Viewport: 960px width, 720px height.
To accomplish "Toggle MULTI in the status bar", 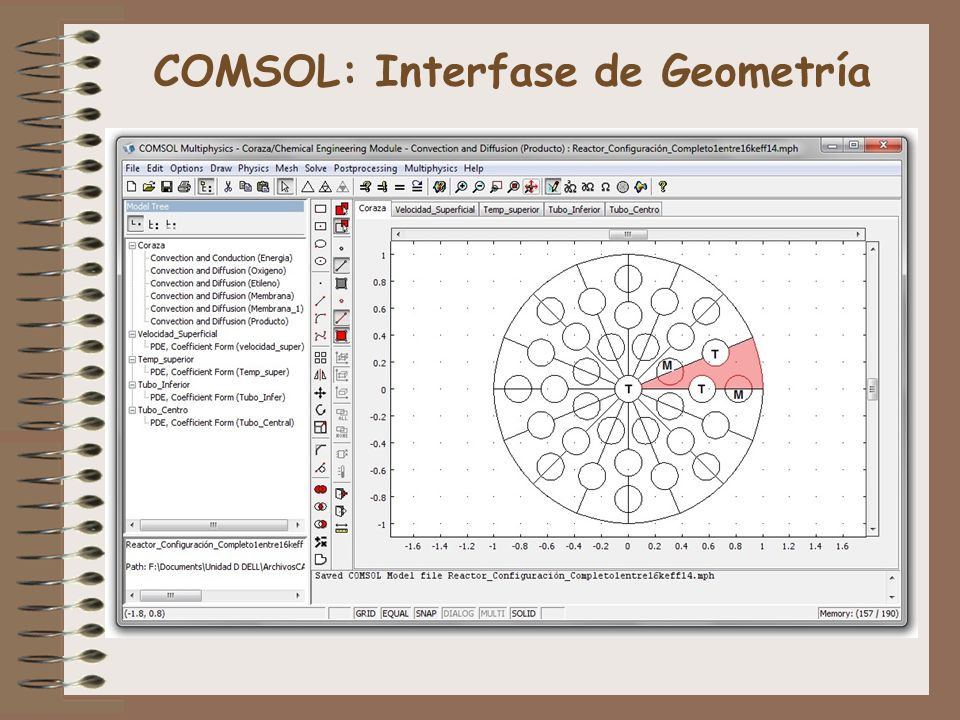I will 492,613.
